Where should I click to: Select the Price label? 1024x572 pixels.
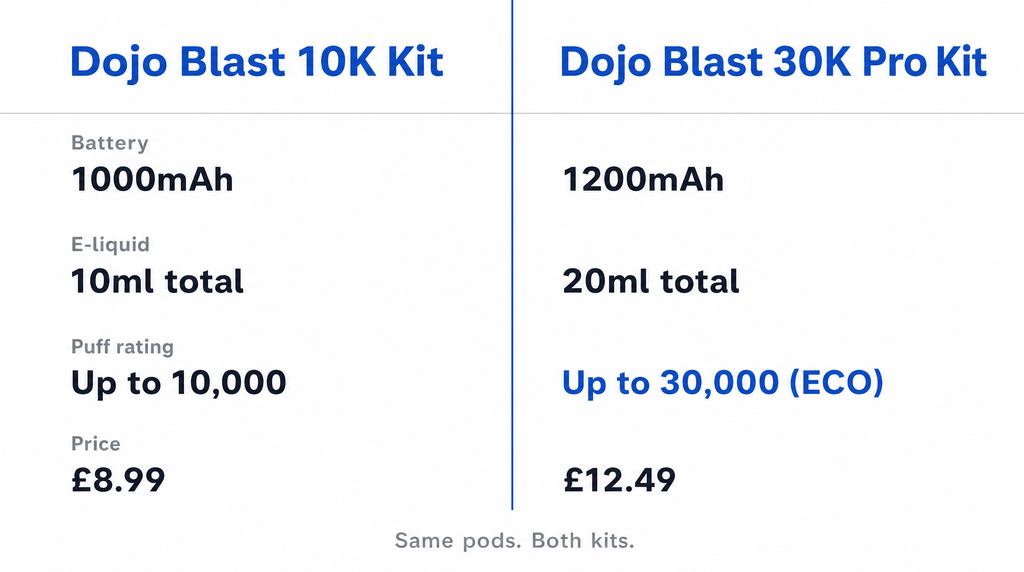[x=96, y=444]
